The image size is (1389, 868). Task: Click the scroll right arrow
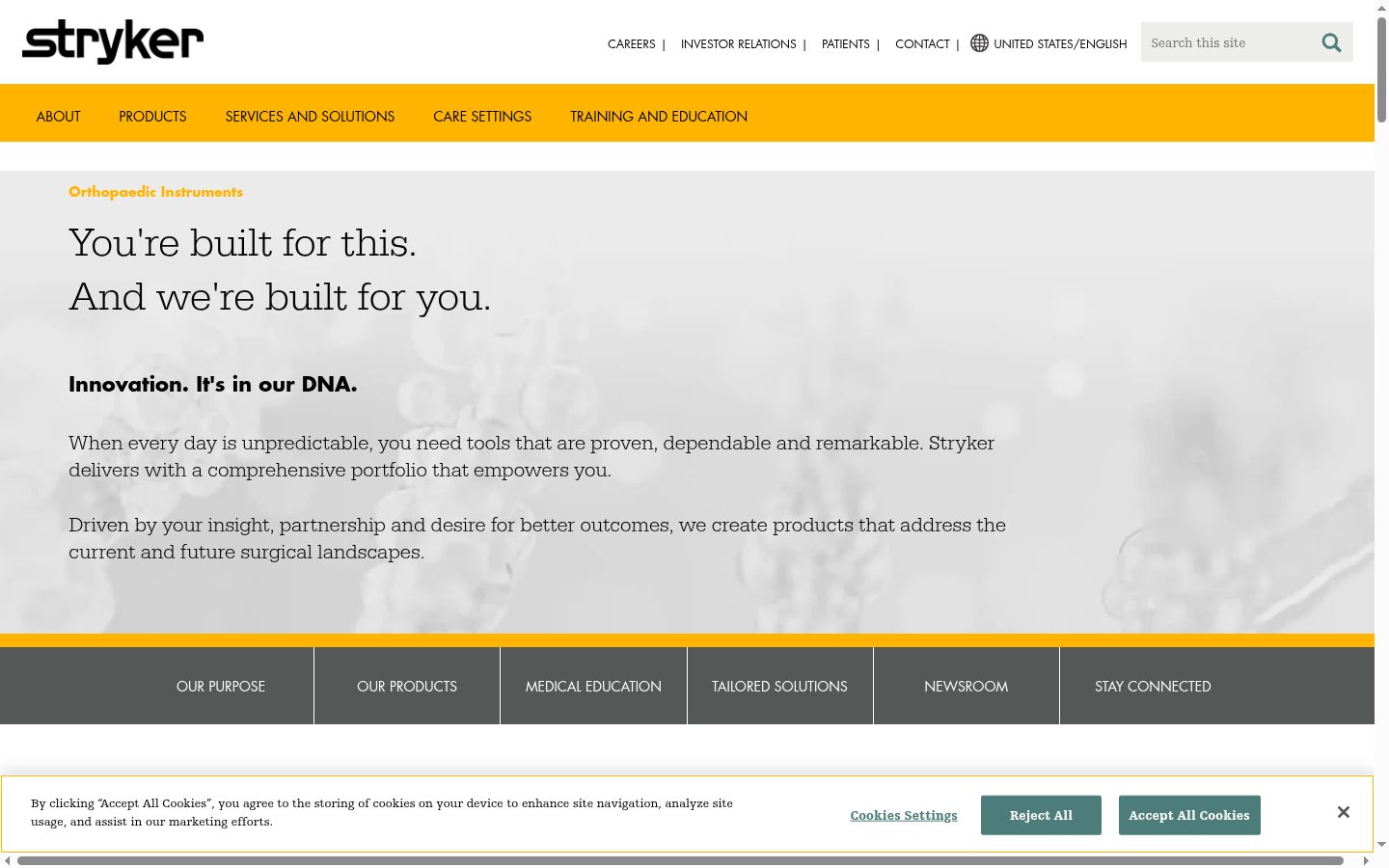click(x=1366, y=860)
